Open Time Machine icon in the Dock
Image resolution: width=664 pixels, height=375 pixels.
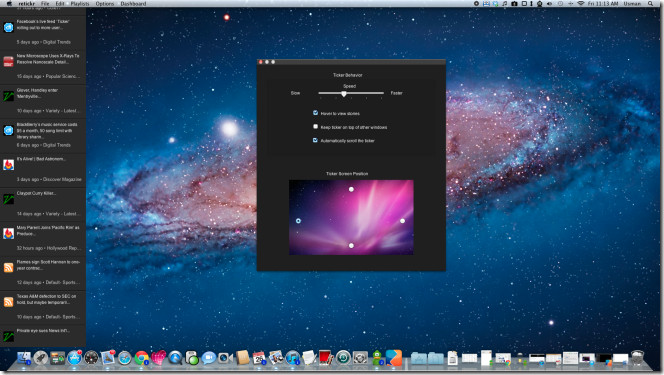tap(343, 358)
